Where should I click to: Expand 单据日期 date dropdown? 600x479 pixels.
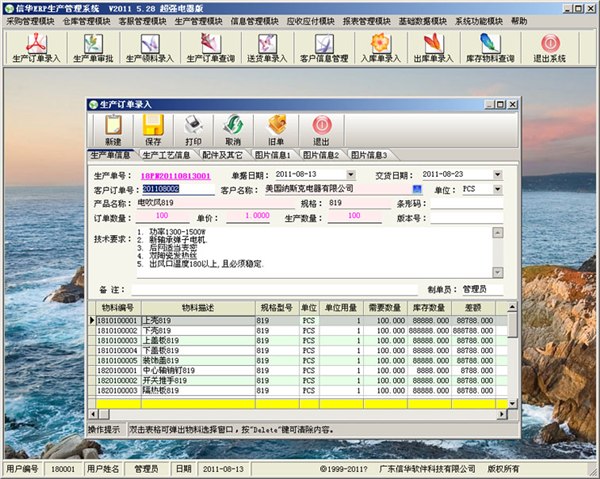(x=351, y=174)
